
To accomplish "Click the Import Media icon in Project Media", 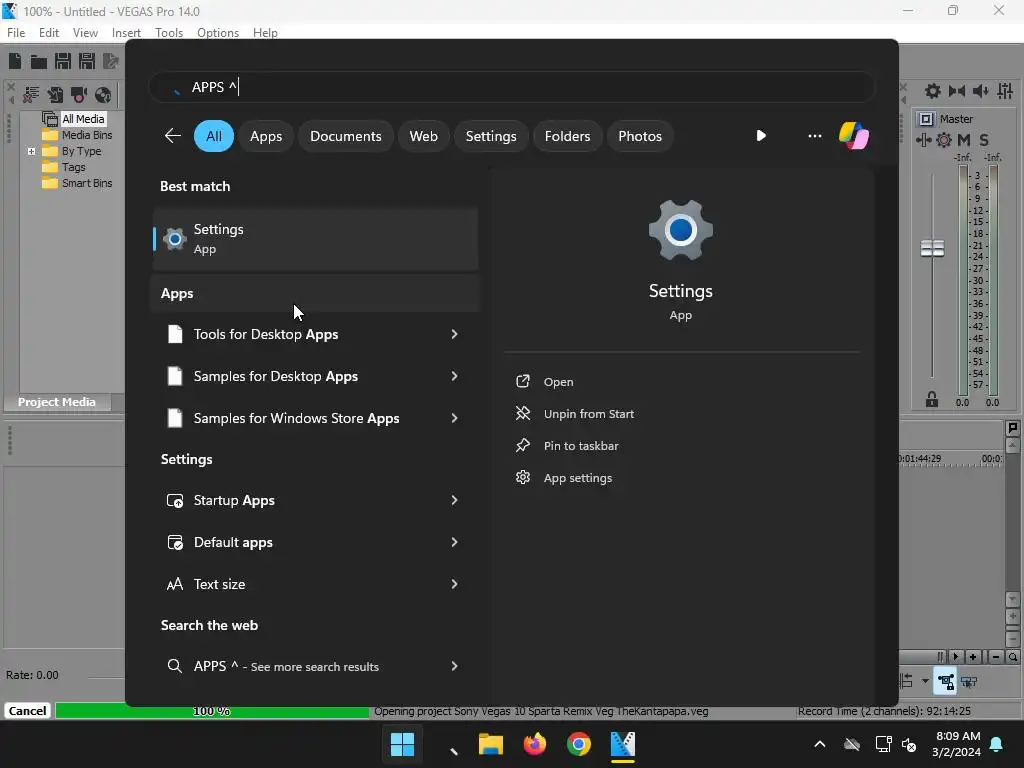I will point(56,95).
